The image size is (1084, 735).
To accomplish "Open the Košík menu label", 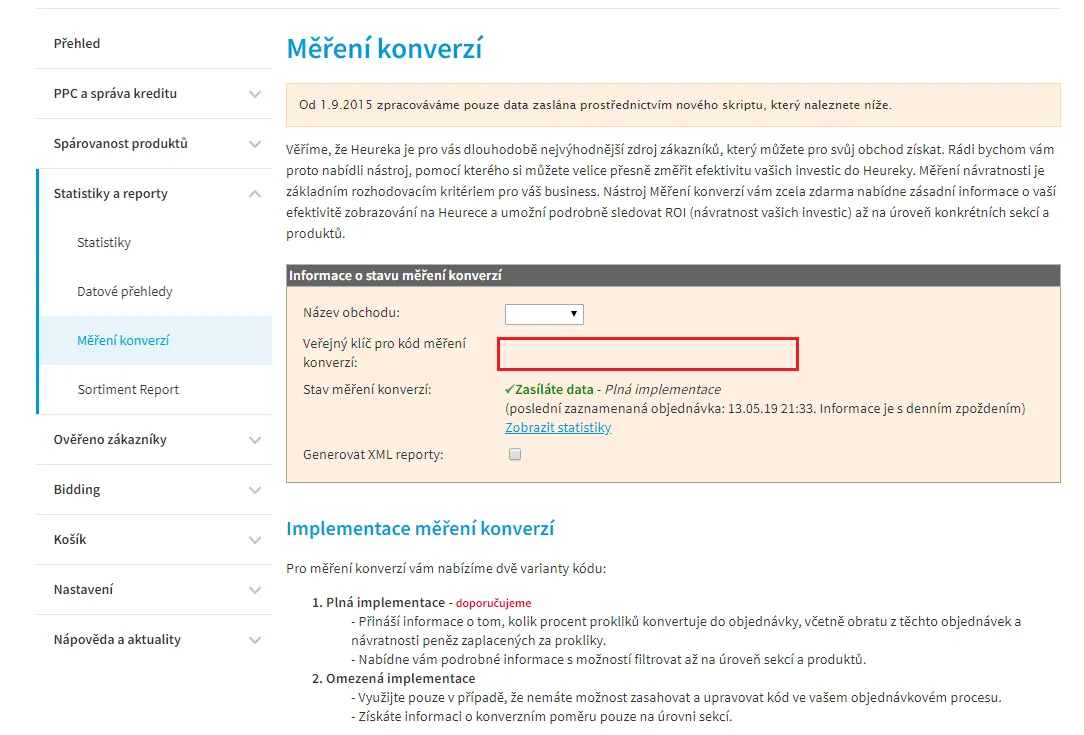I will click(70, 539).
